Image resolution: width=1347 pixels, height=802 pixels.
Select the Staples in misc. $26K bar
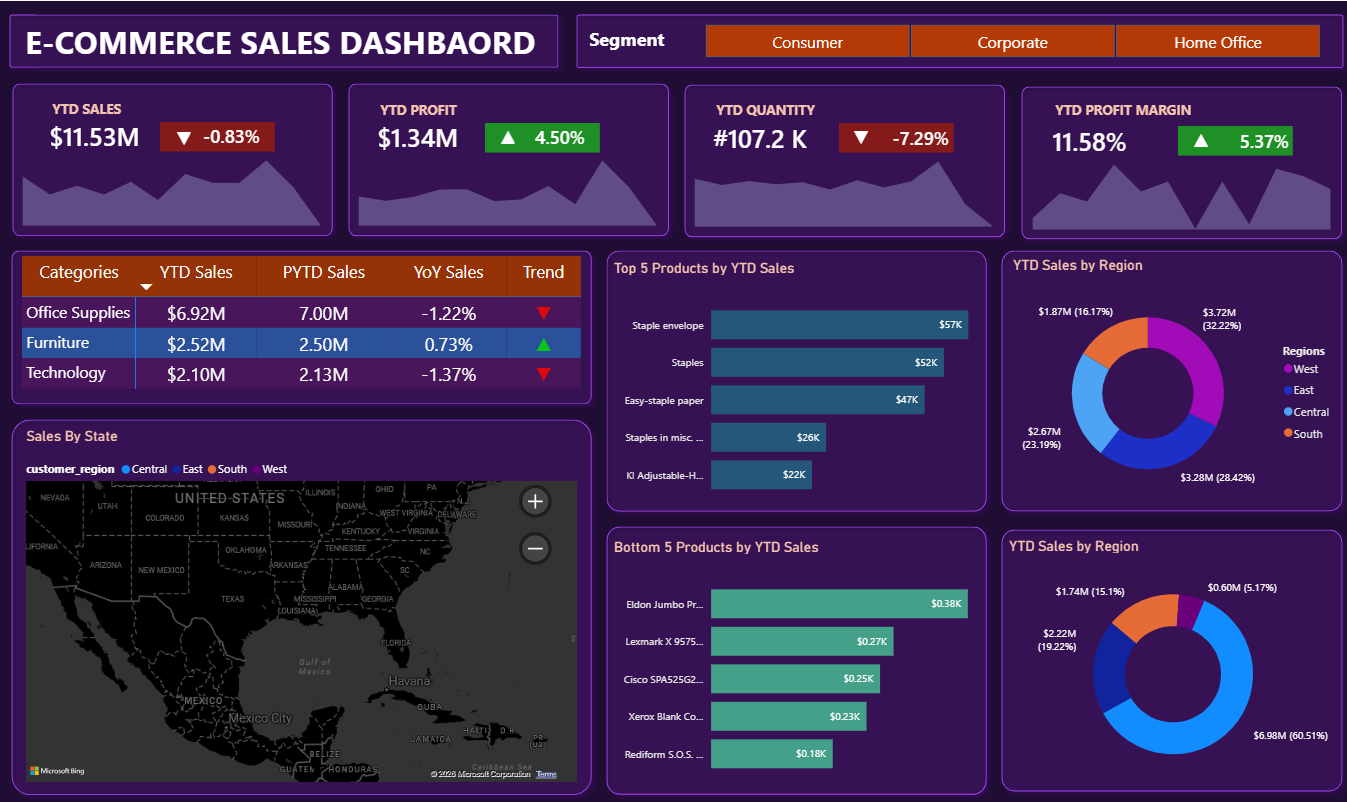(768, 437)
